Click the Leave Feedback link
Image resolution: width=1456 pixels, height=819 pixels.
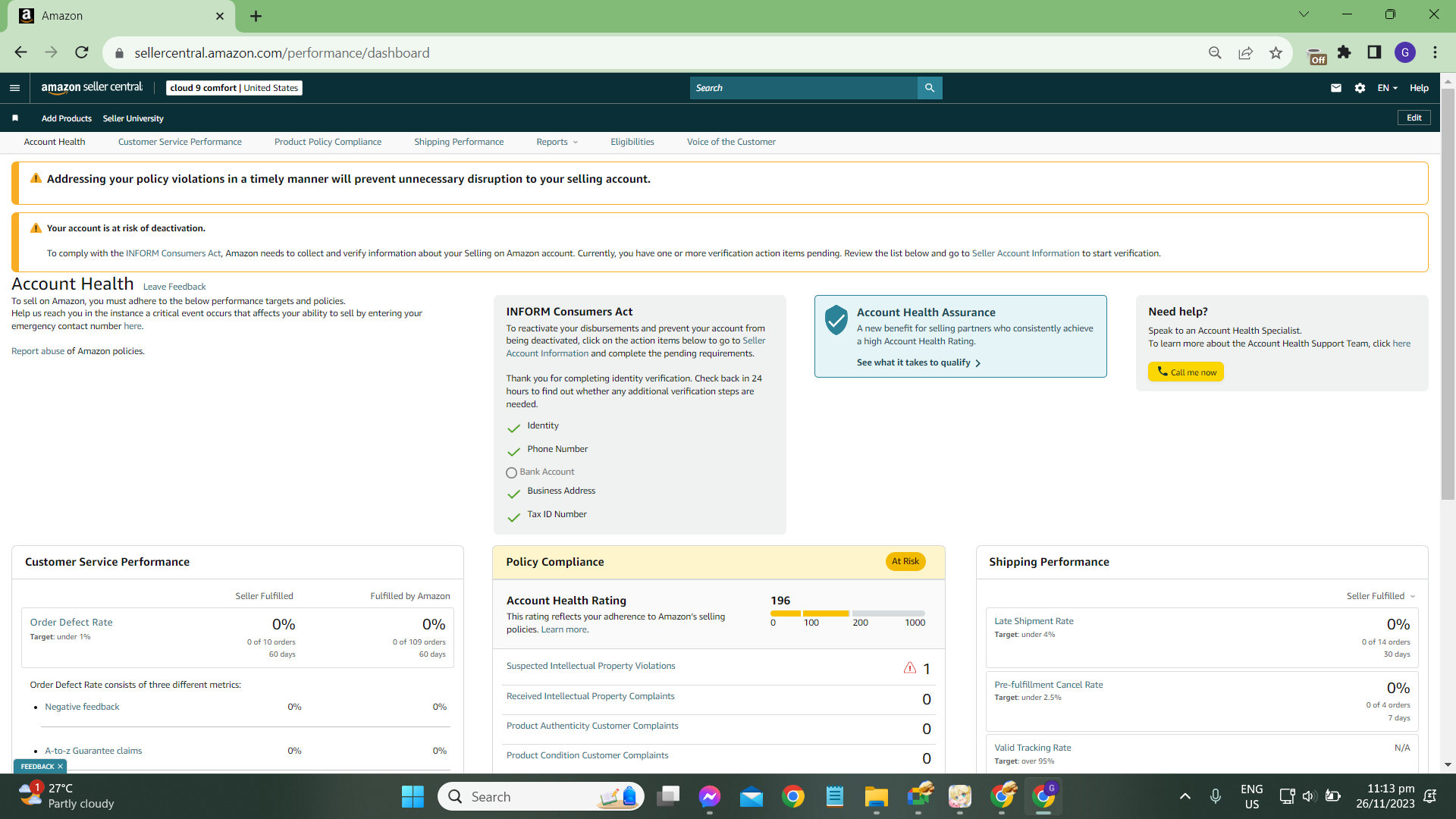tap(174, 287)
